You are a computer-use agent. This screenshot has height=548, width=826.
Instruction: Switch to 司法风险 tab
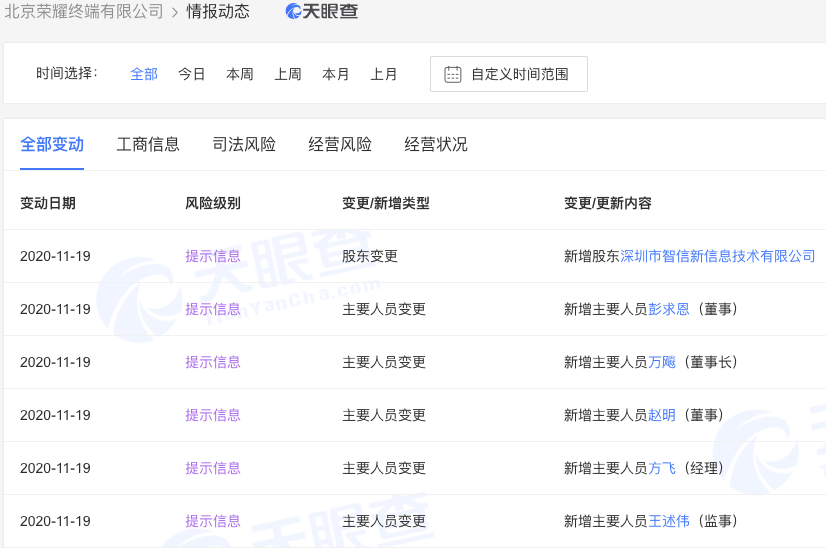click(244, 144)
